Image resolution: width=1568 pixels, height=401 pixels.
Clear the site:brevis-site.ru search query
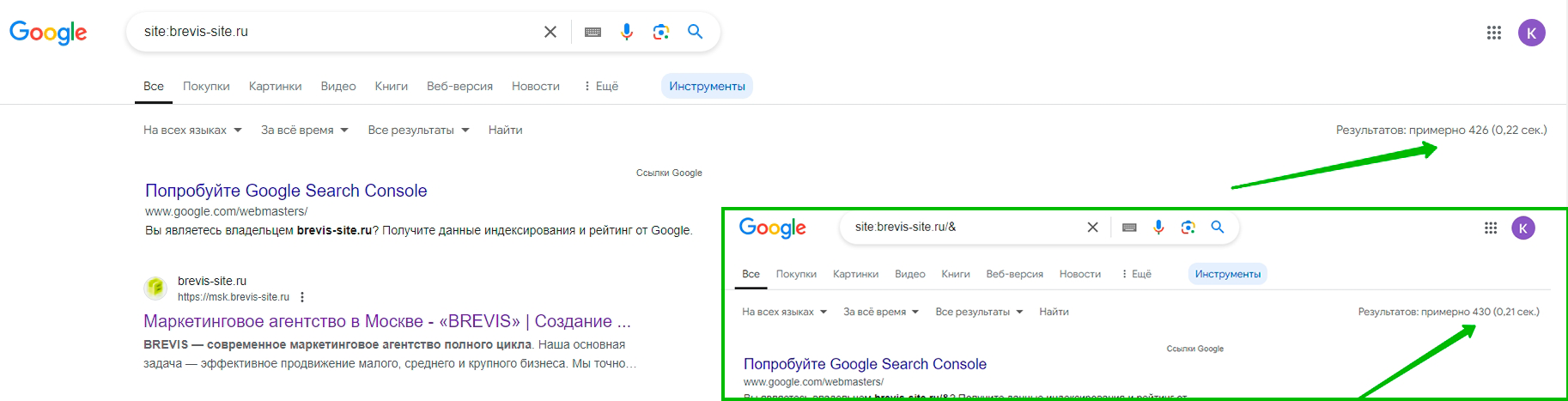click(550, 32)
